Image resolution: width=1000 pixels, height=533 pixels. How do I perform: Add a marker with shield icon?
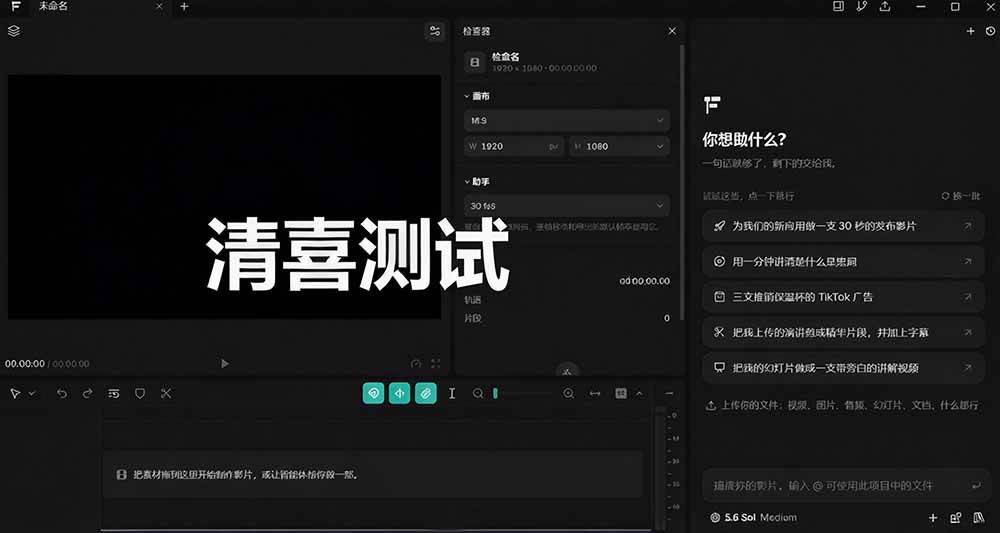click(140, 394)
